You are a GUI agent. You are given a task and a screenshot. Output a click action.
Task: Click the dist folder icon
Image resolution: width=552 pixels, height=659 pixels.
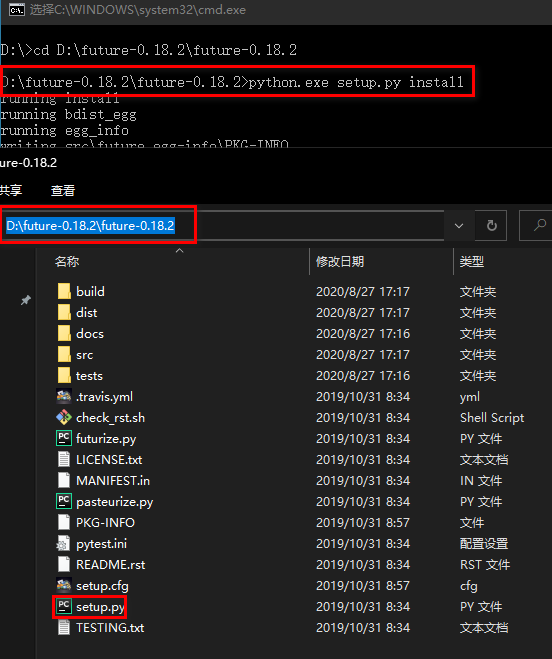pyautogui.click(x=64, y=312)
